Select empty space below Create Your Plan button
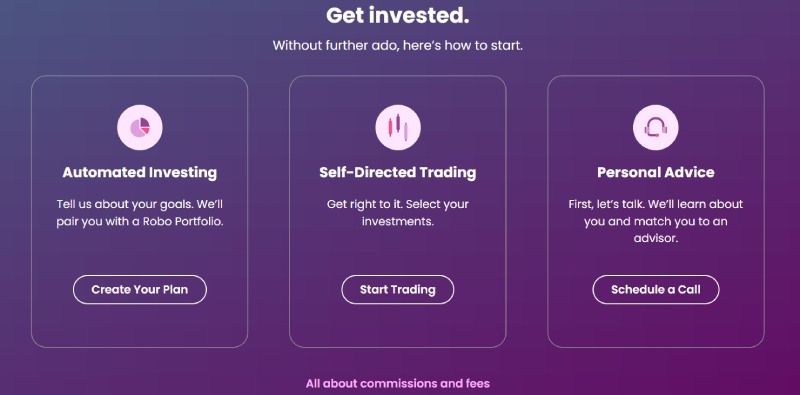 140,326
